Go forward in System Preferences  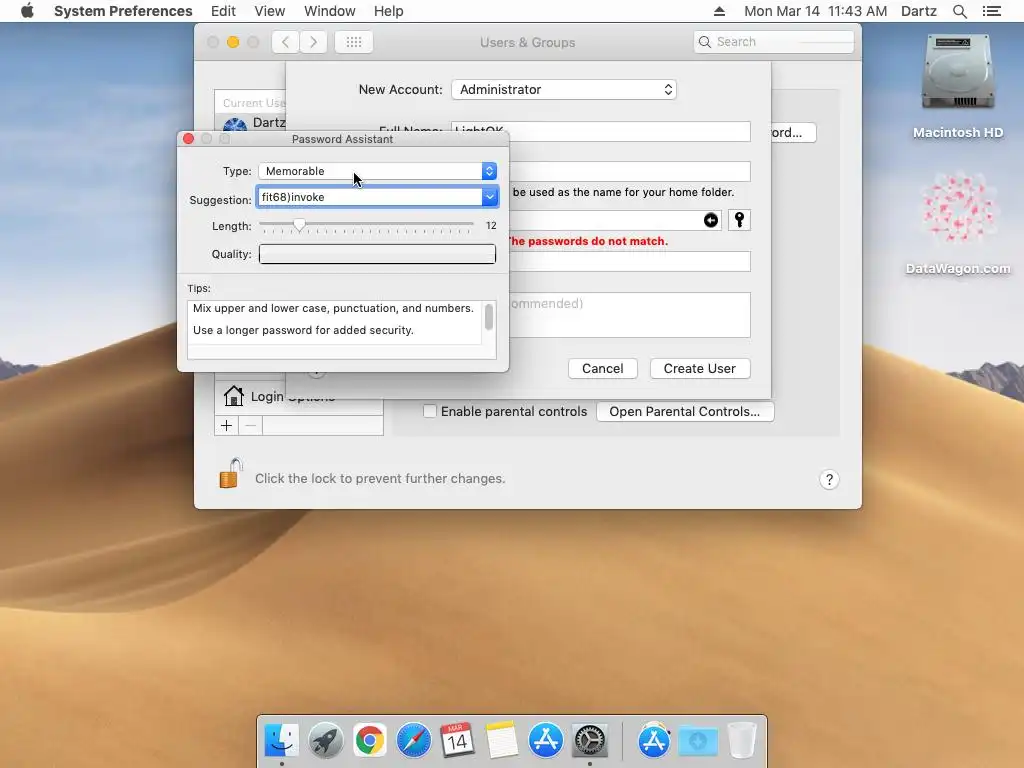313,42
